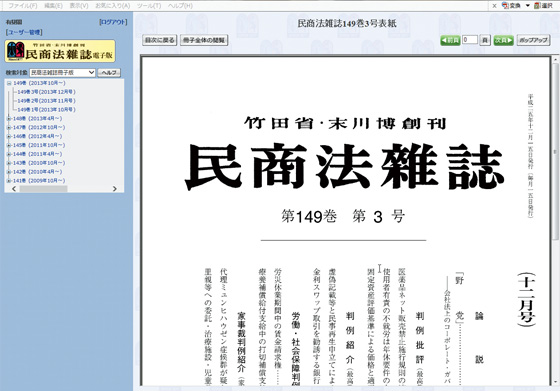Select the 147巻 (2012年10月~) tree label

pyautogui.click(x=39, y=127)
